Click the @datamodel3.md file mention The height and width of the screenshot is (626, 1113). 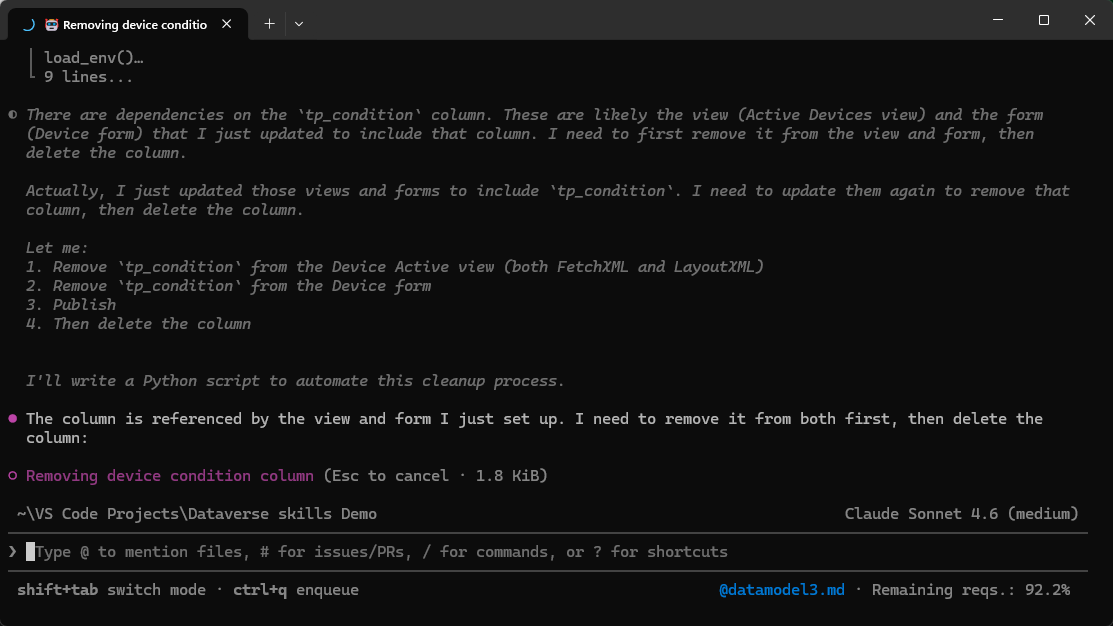(781, 590)
